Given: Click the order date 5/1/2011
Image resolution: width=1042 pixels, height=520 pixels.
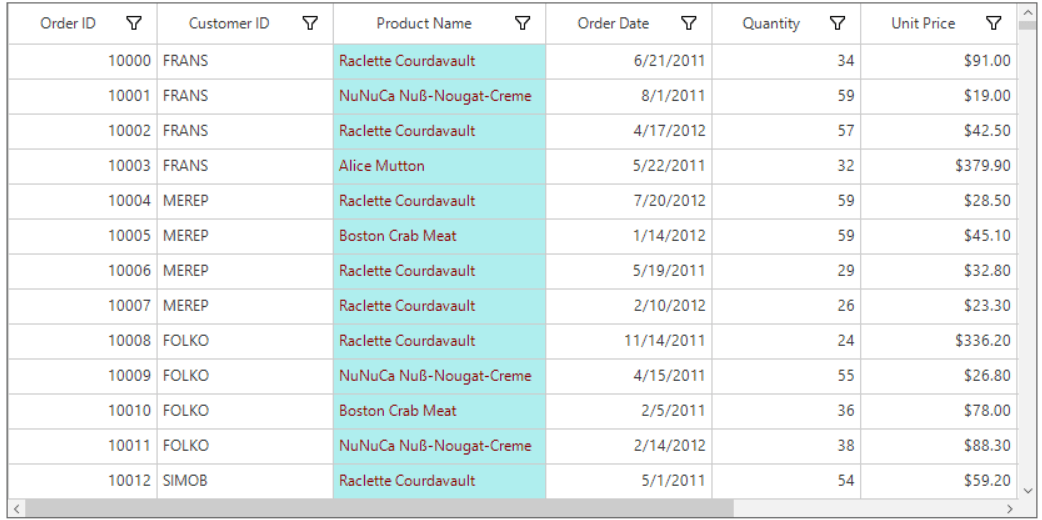Looking at the screenshot, I should [629, 480].
